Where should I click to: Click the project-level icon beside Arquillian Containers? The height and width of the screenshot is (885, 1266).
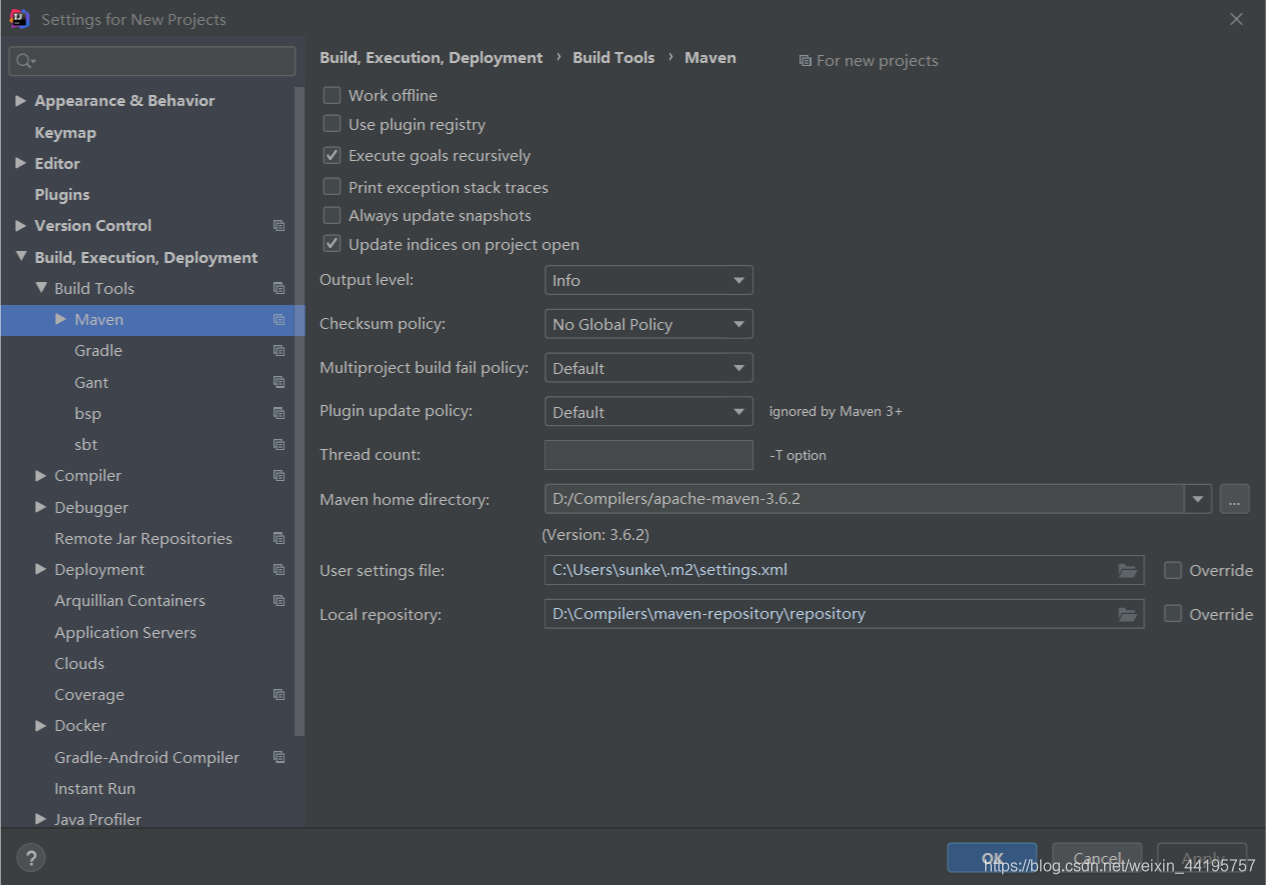point(279,601)
